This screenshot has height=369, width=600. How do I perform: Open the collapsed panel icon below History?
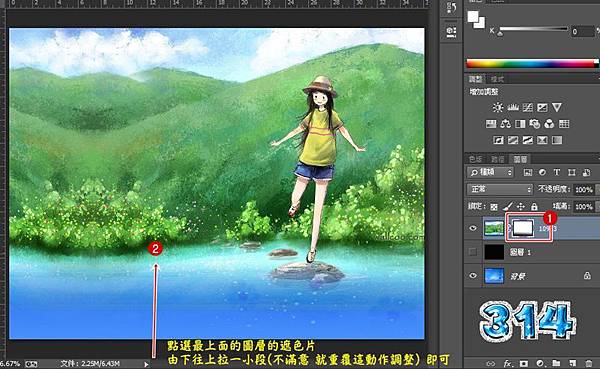tap(452, 31)
